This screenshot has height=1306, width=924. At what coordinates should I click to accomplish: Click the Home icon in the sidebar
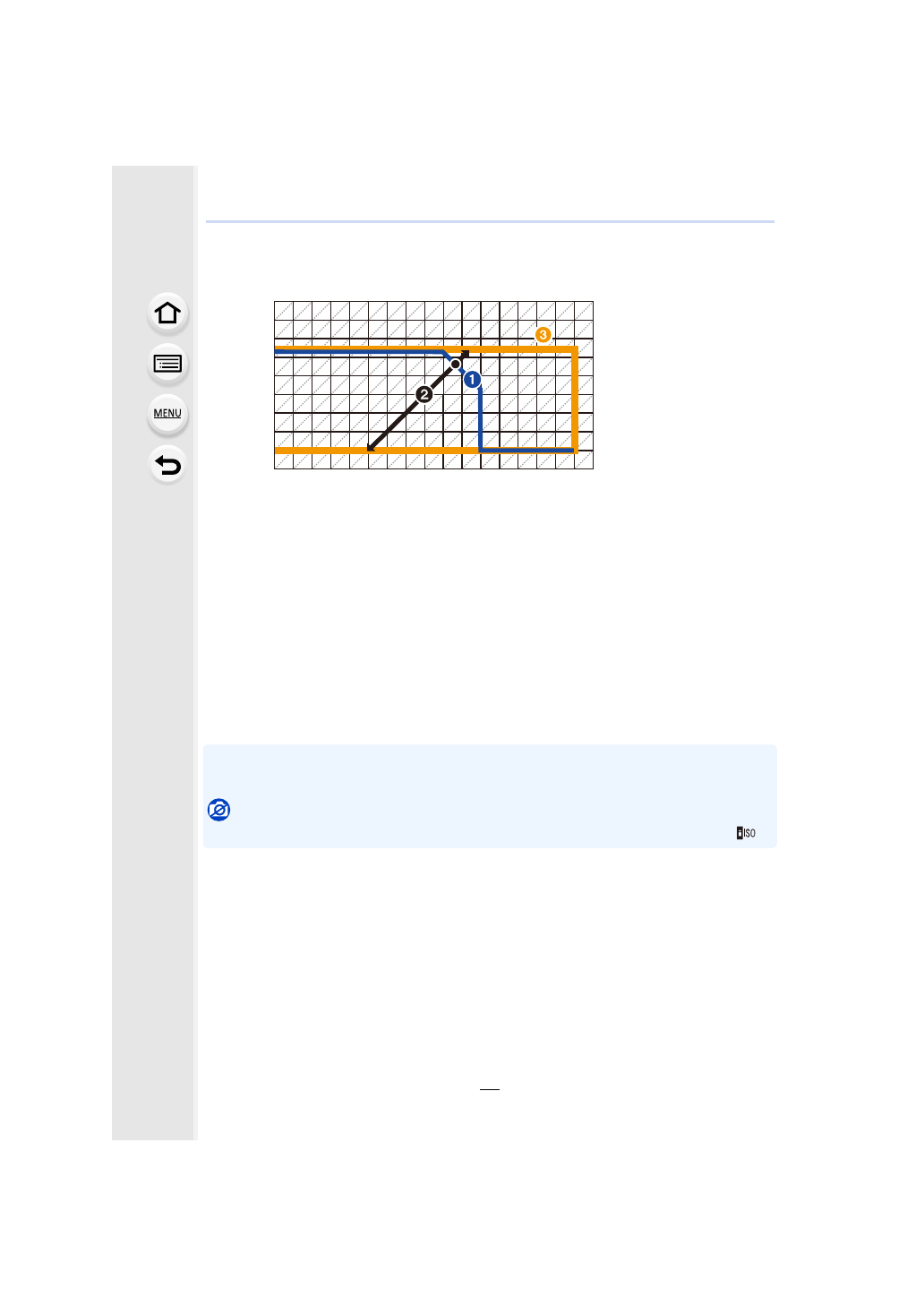(x=167, y=314)
